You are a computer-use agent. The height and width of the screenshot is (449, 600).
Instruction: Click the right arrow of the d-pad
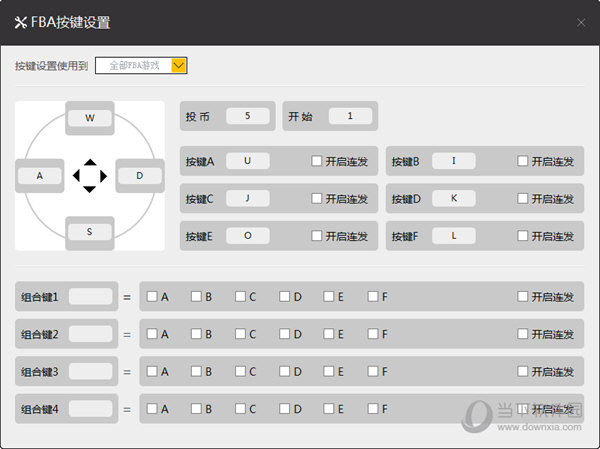click(x=103, y=176)
